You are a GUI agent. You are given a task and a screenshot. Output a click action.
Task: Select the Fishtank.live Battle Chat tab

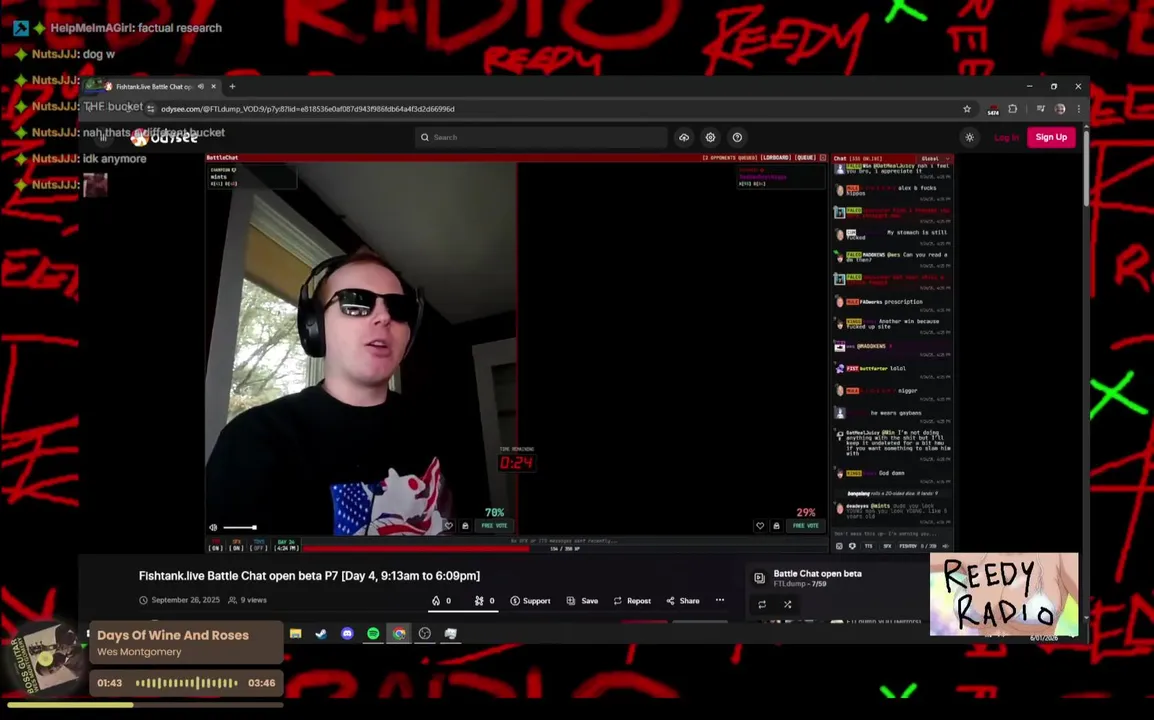[152, 86]
